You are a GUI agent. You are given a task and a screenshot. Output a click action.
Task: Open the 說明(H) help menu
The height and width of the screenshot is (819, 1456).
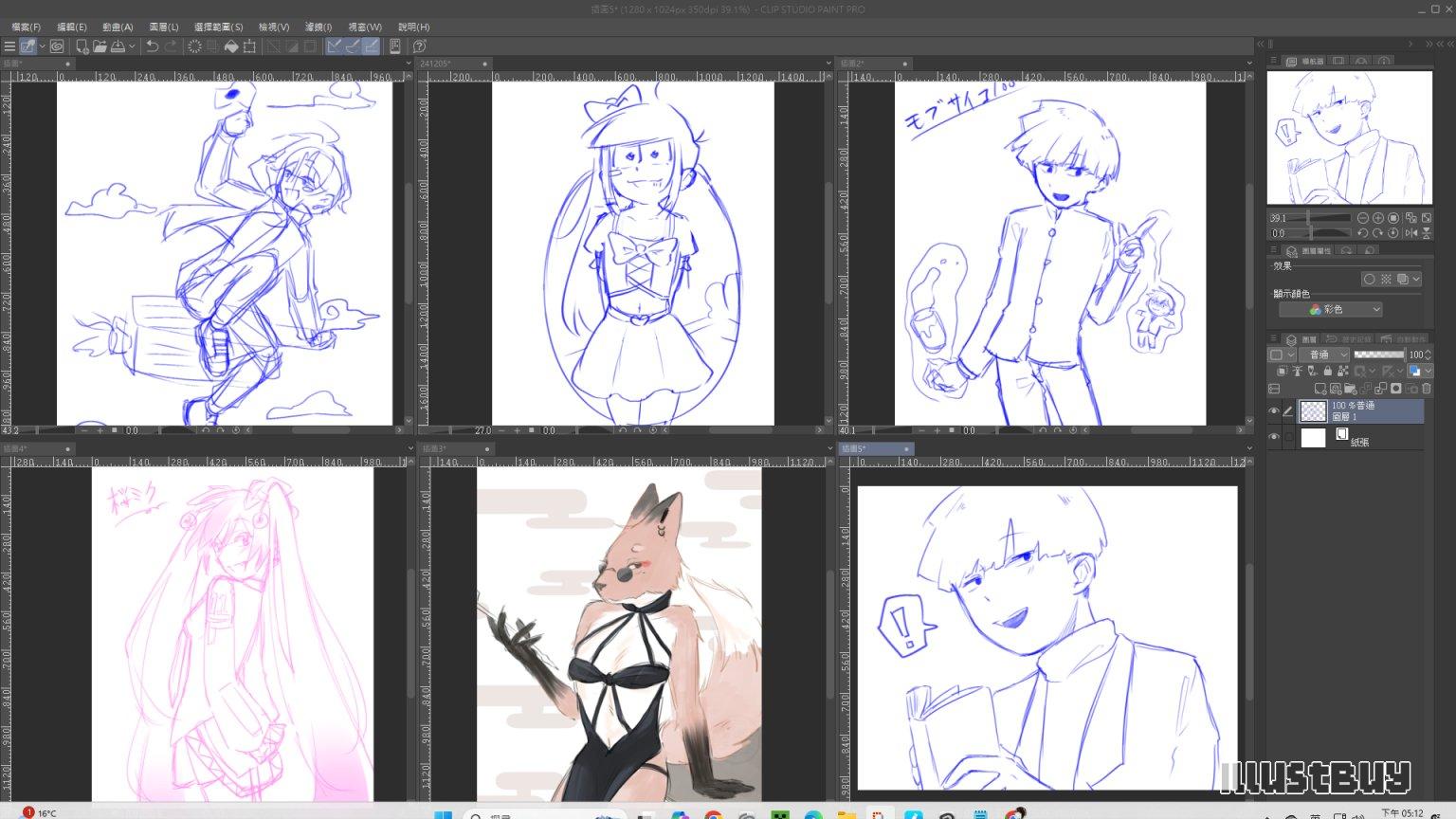(x=413, y=27)
